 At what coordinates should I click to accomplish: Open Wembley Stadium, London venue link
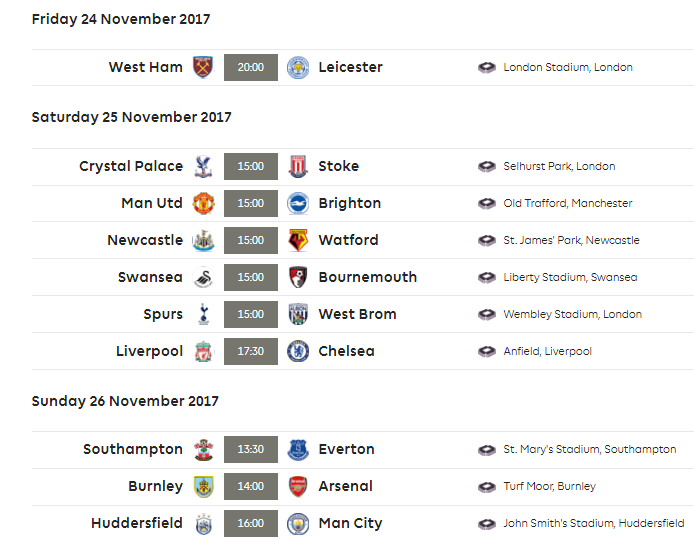tap(572, 314)
